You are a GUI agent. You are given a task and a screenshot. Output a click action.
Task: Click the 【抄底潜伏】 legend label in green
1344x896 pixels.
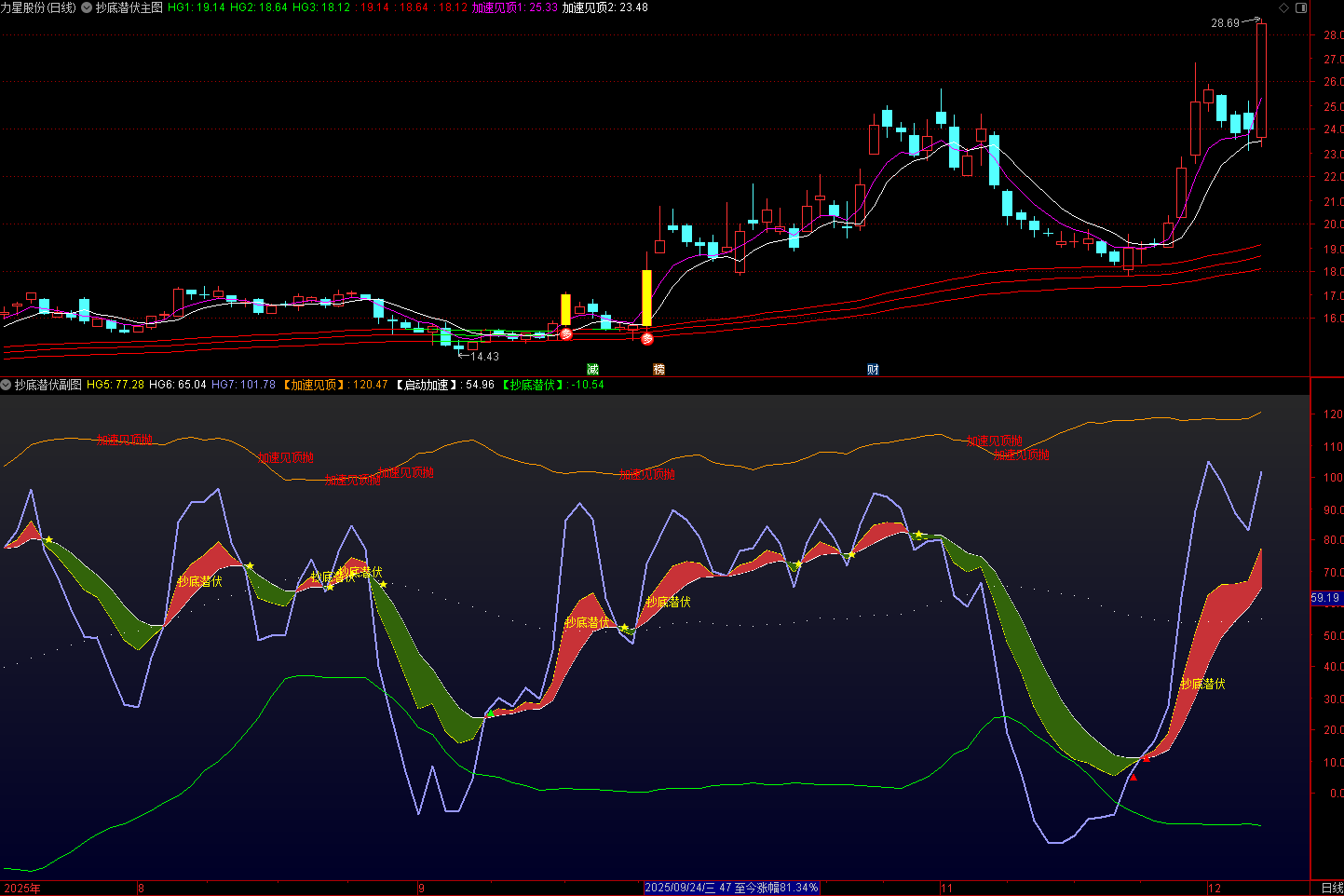[533, 385]
